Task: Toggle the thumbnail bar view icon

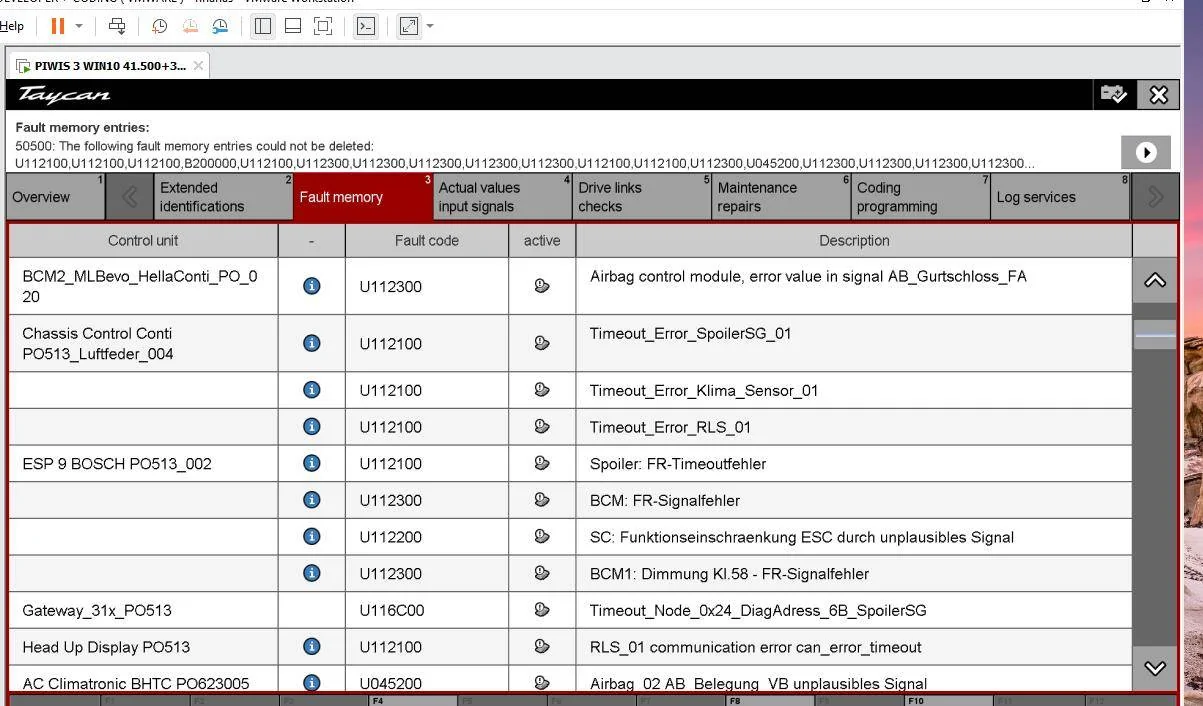Action: click(x=293, y=26)
